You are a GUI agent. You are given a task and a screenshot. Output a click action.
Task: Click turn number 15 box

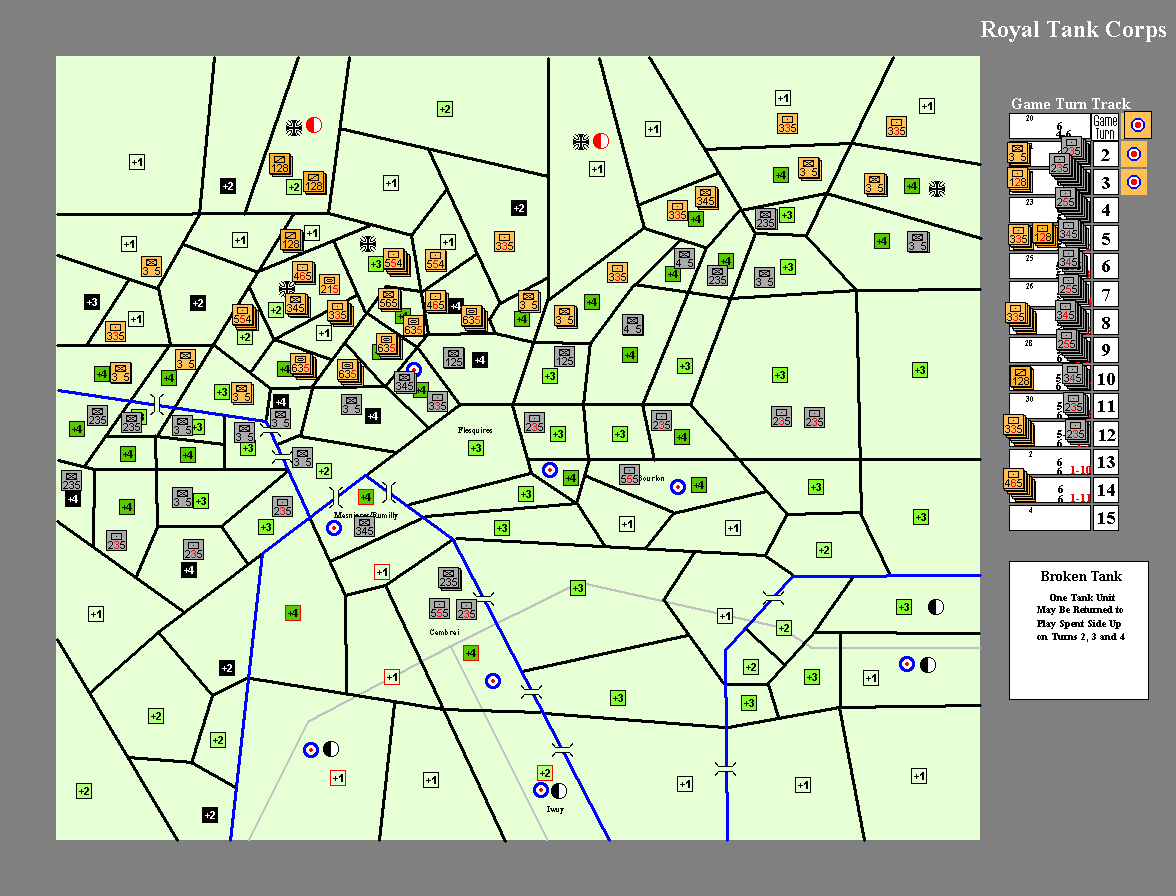point(1106,518)
